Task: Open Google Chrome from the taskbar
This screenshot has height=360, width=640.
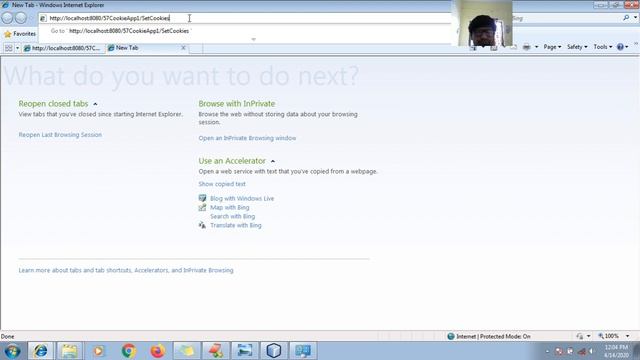Action: [129, 351]
